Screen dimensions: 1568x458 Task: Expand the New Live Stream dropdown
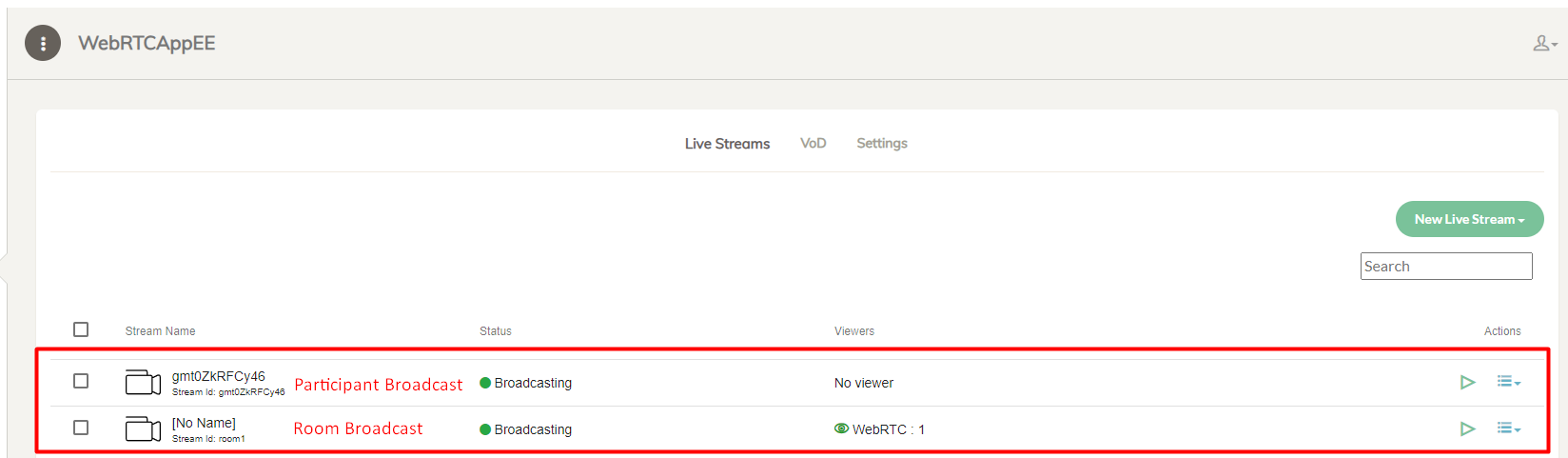tap(1469, 219)
